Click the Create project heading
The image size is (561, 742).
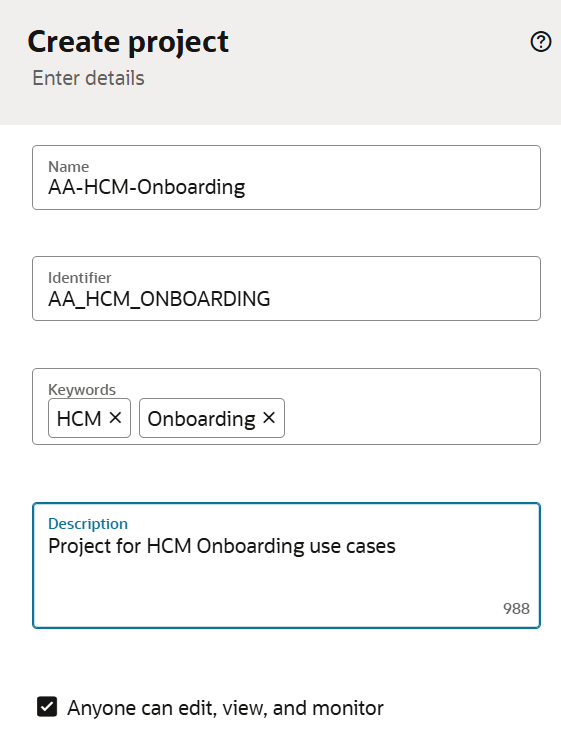128,42
